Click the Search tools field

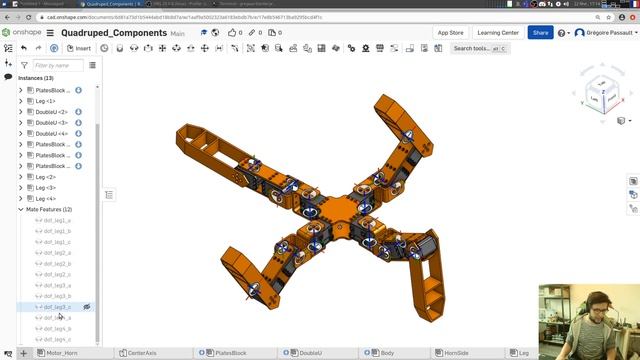(480, 48)
